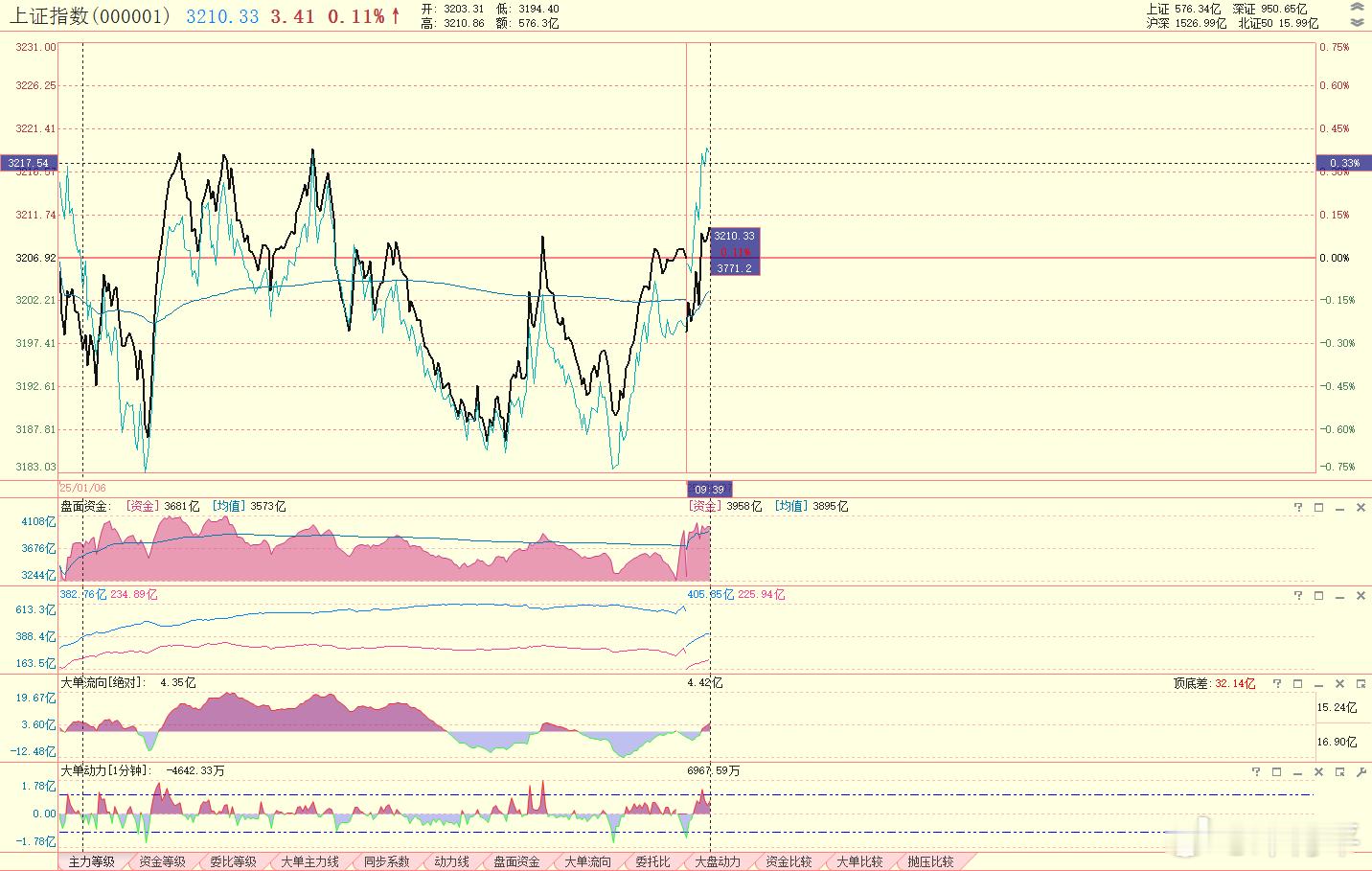Image resolution: width=1372 pixels, height=871 pixels.
Task: Open help for the 盘面资金 panel
Action: click(x=1298, y=507)
